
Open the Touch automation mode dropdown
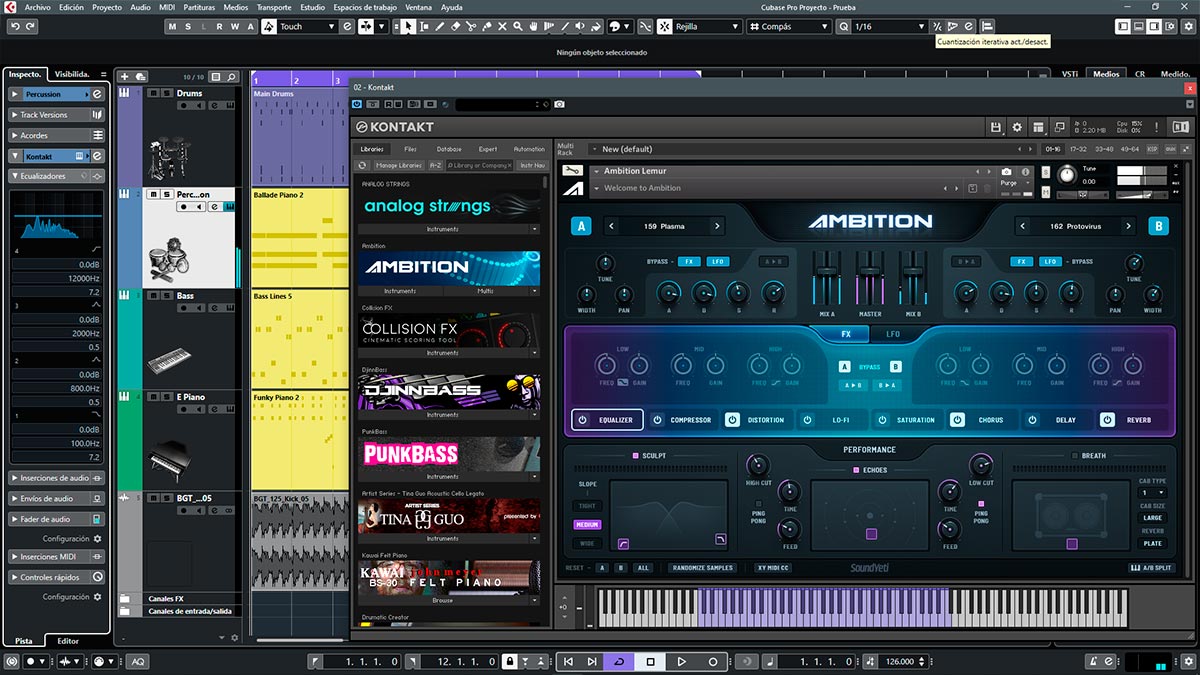tap(308, 26)
